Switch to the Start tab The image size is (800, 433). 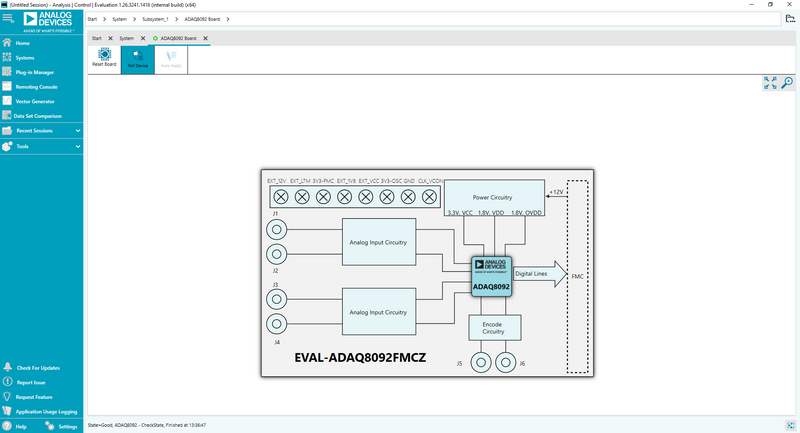pos(97,38)
